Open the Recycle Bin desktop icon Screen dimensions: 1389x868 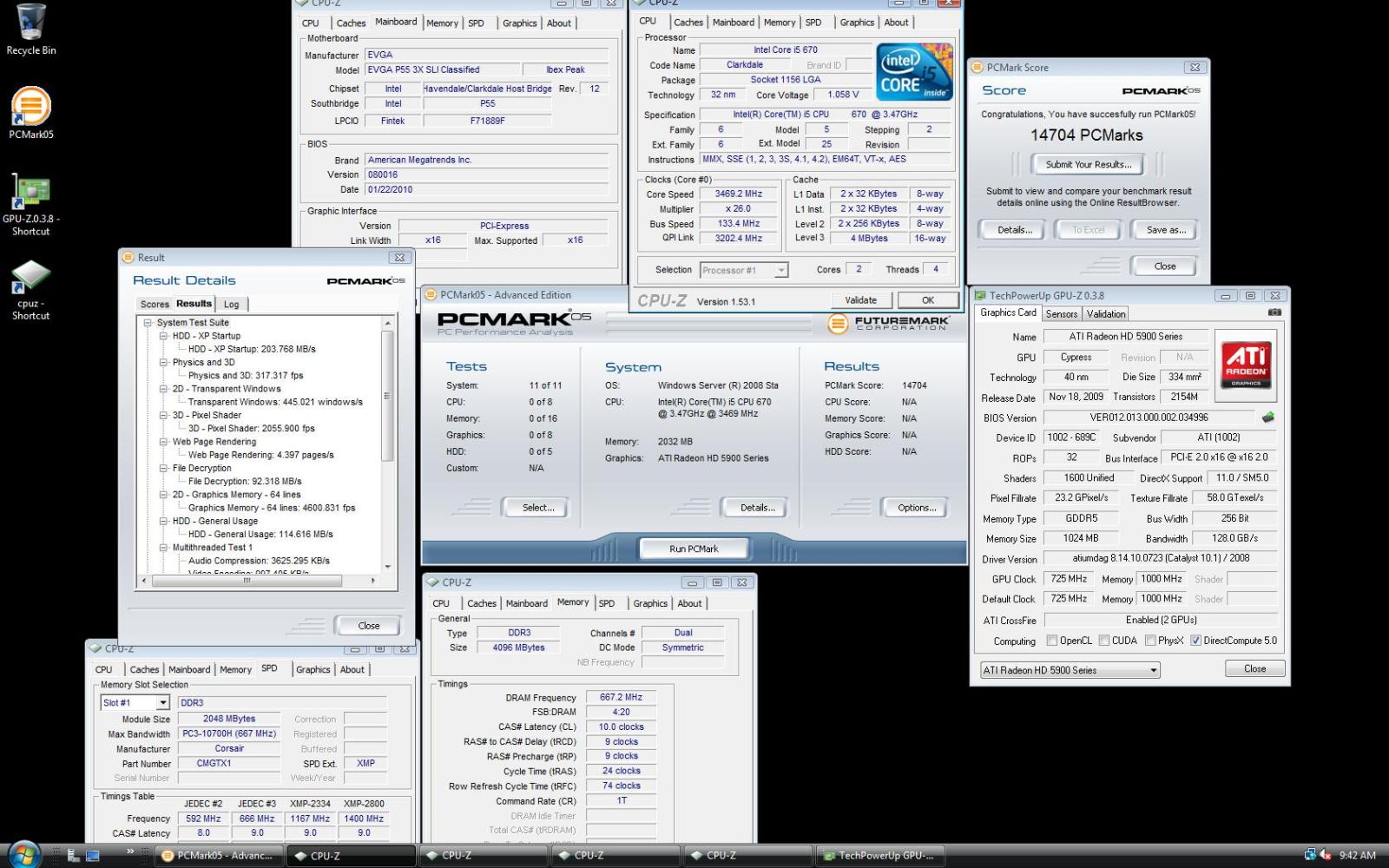(30, 30)
